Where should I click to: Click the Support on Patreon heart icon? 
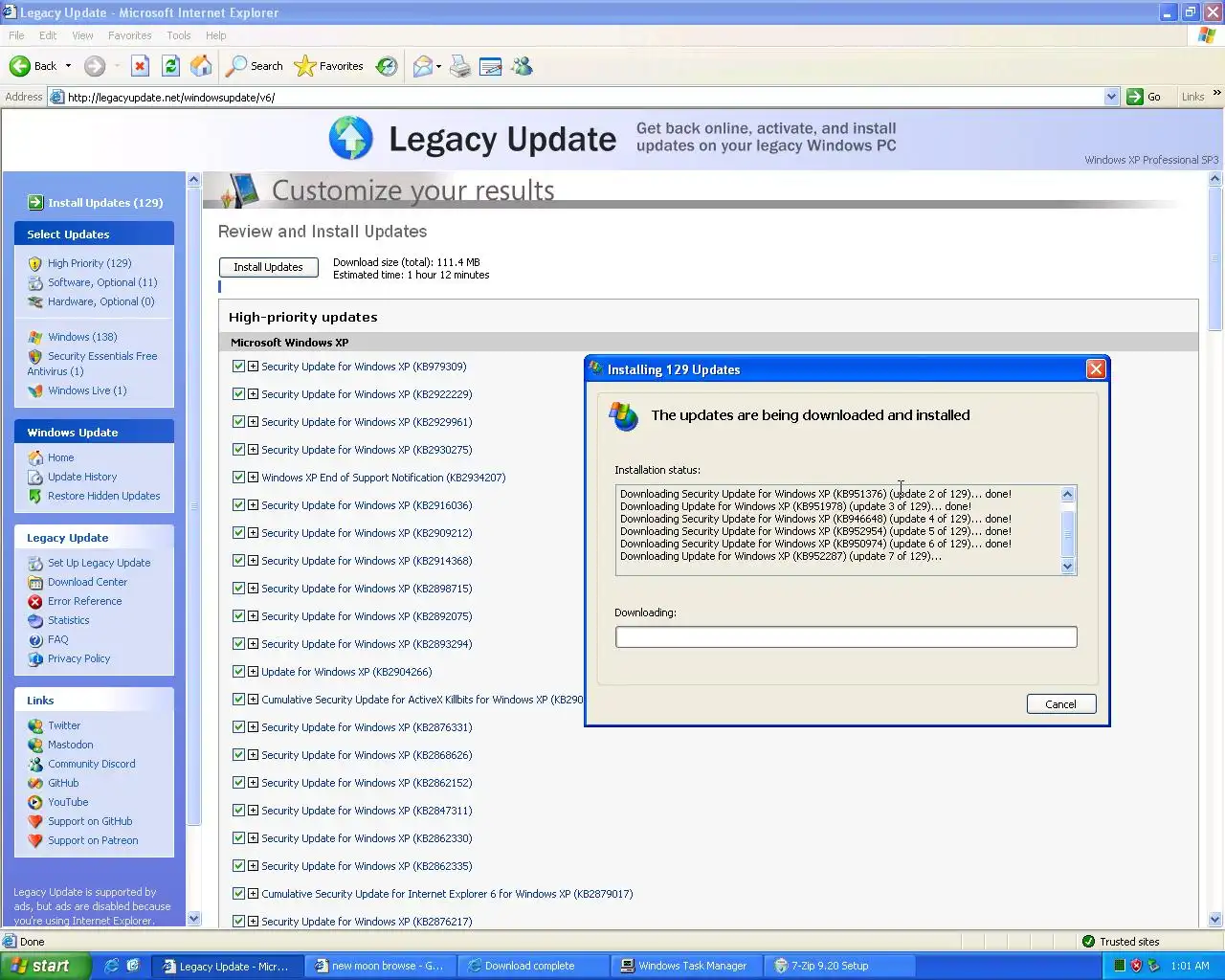(x=35, y=840)
